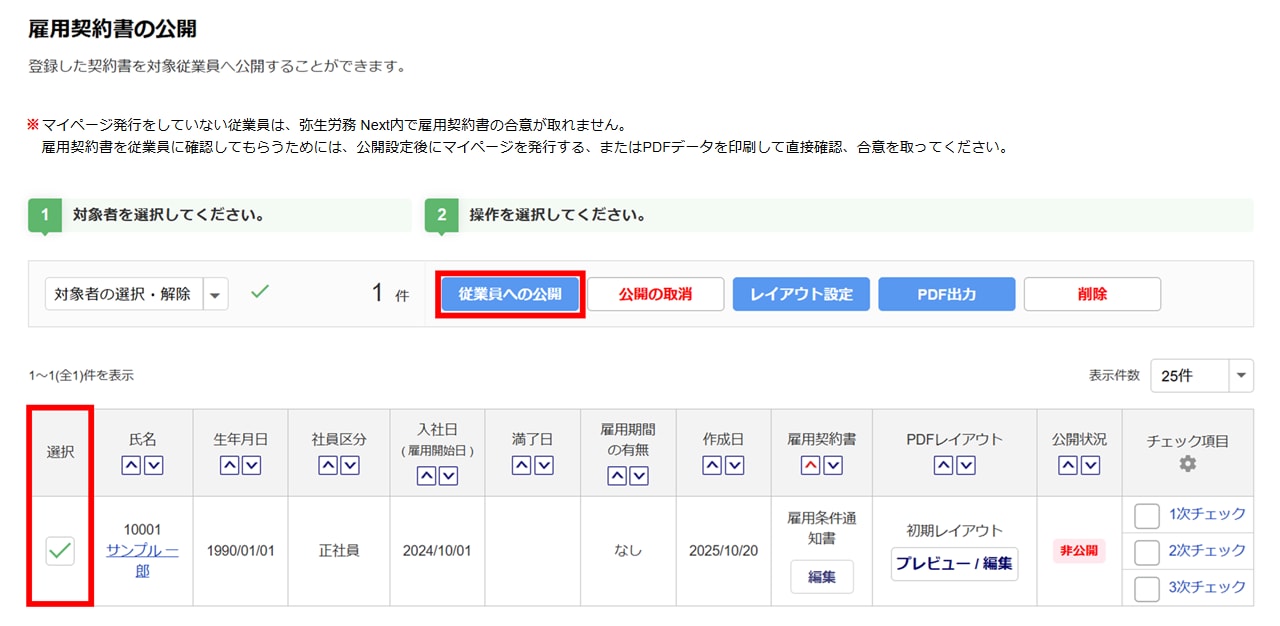
Task: Open レイアウト設定 button
Action: pos(801,294)
